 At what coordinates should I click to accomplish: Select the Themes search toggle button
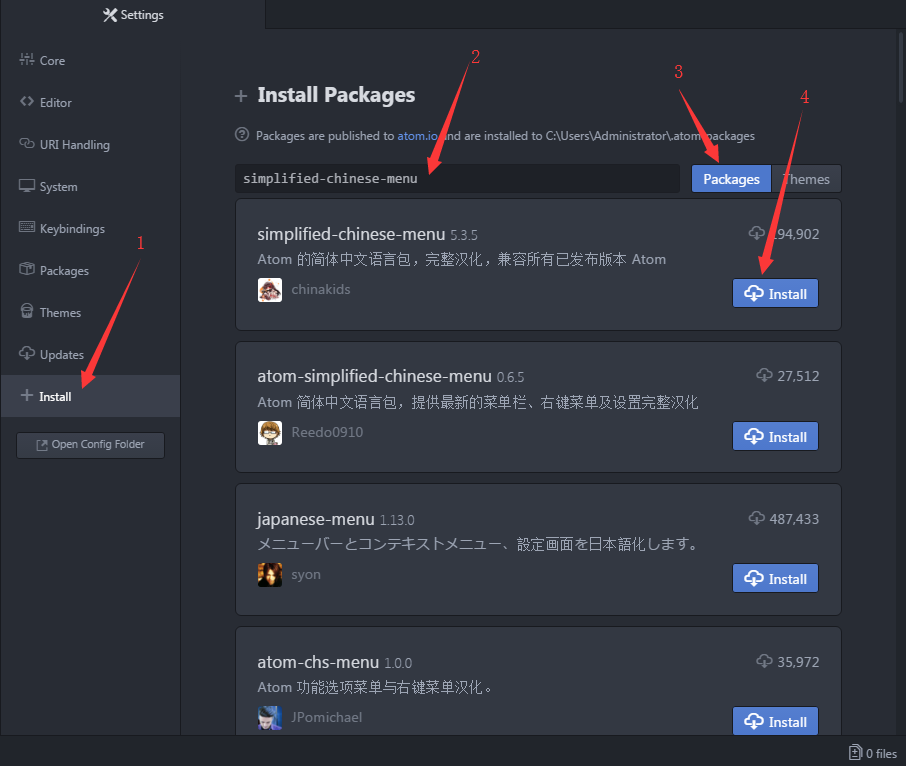pos(806,179)
